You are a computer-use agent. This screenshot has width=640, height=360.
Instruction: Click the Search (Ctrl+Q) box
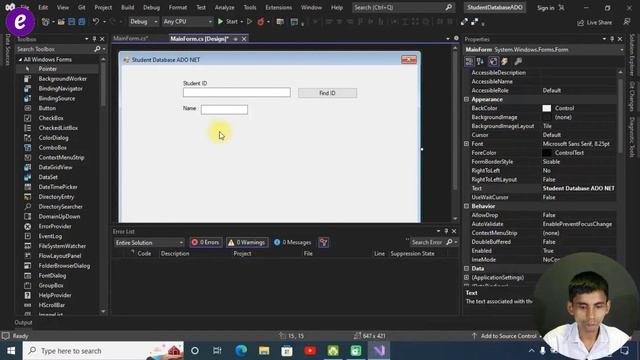[403, 7]
